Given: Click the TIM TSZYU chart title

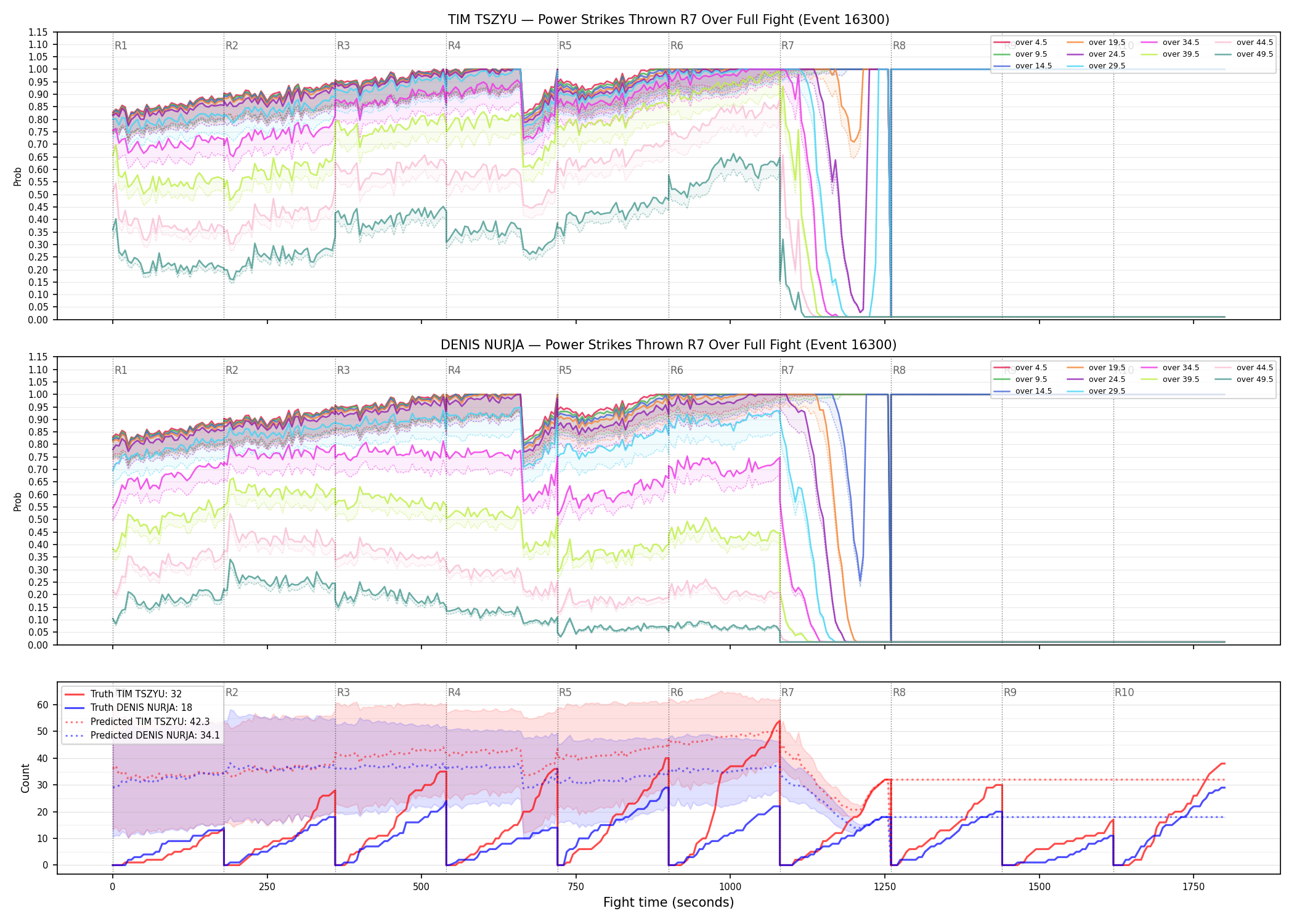Looking at the screenshot, I should pos(669,20).
